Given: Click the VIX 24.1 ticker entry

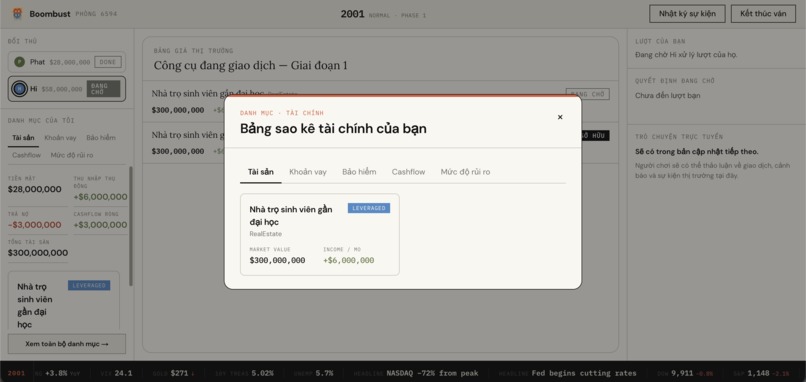Looking at the screenshot, I should pyautogui.click(x=118, y=373).
